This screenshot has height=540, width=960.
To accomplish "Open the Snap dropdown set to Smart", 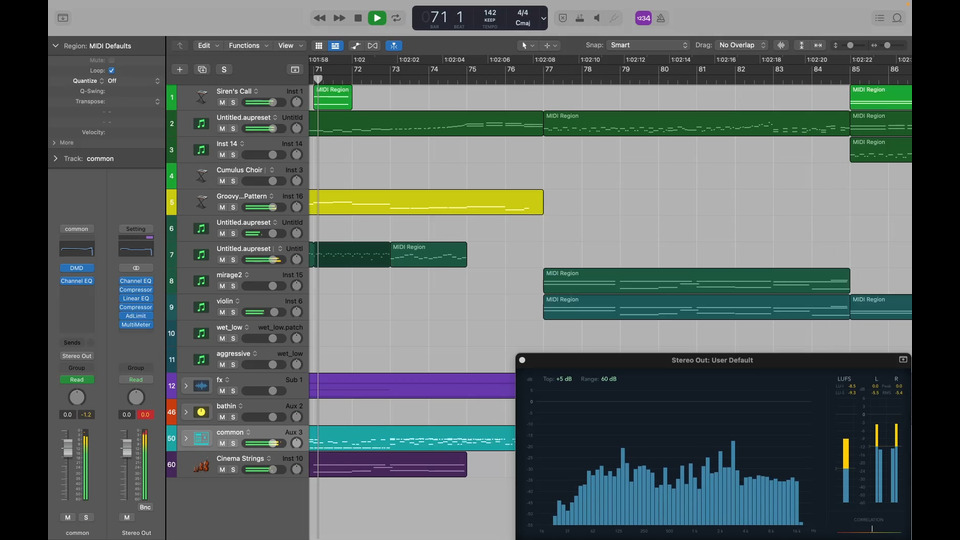I will [648, 46].
